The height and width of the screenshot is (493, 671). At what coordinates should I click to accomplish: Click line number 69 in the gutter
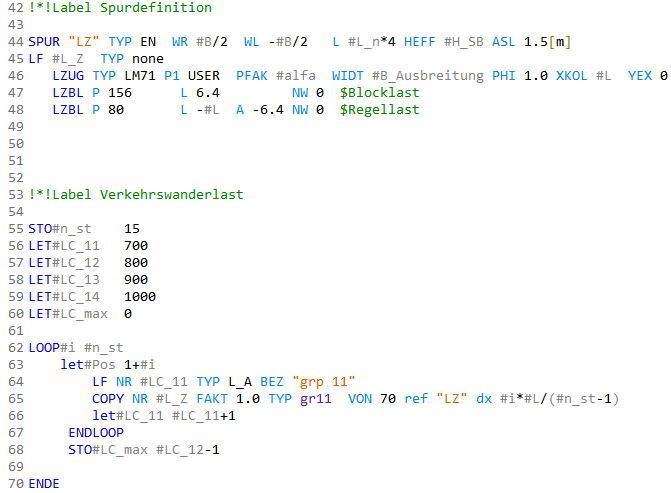coord(16,467)
